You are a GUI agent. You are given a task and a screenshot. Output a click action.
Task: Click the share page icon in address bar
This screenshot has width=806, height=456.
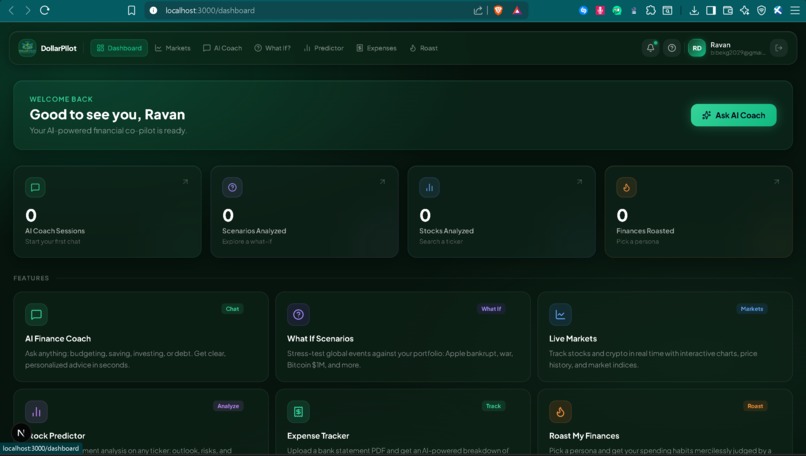(478, 10)
